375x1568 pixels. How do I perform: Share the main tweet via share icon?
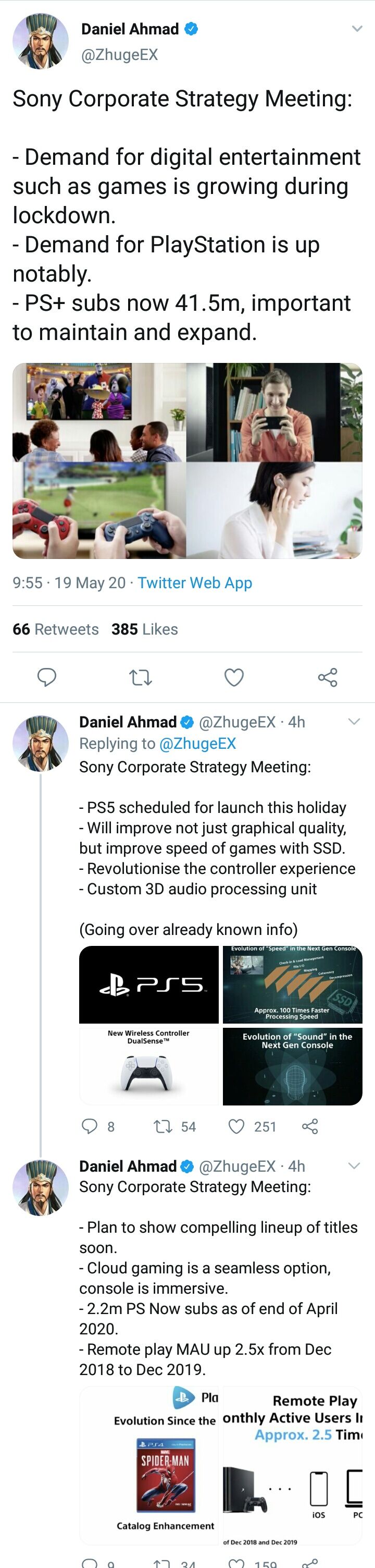328,677
